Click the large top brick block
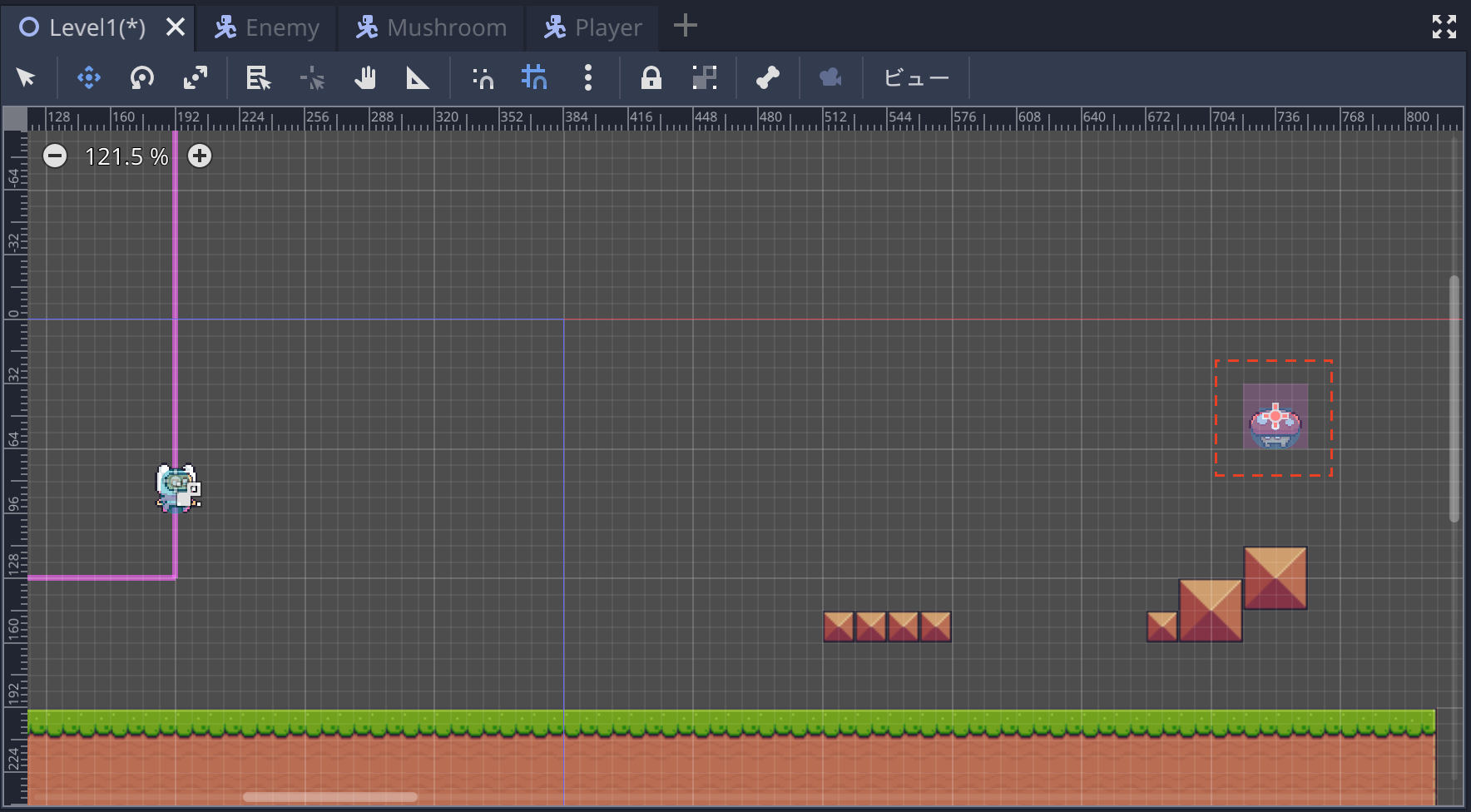Viewport: 1471px width, 812px height. click(1275, 578)
